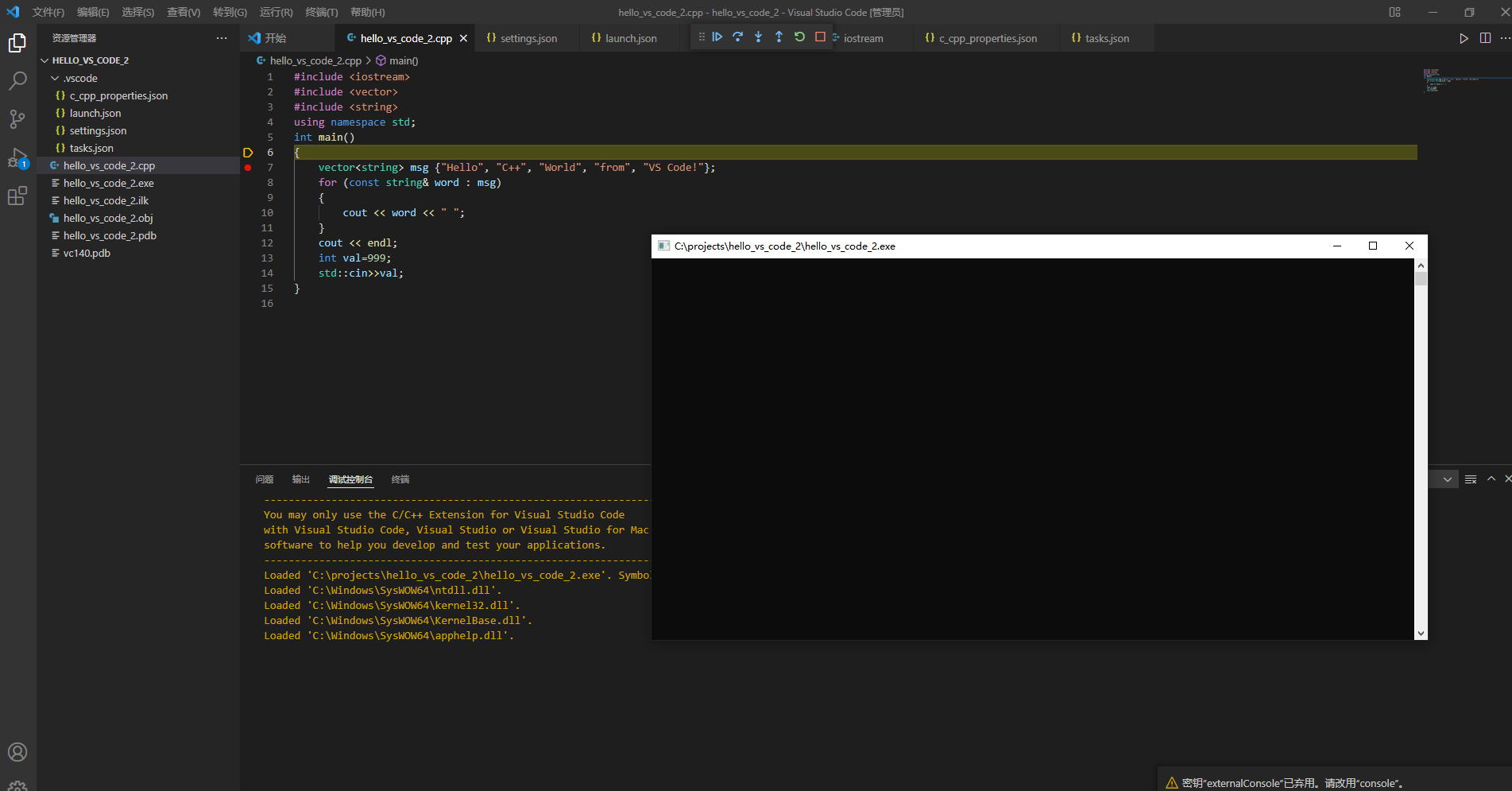This screenshot has width=1512, height=791.
Task: Switch to the tasks.json editor tab
Action: tap(1107, 38)
